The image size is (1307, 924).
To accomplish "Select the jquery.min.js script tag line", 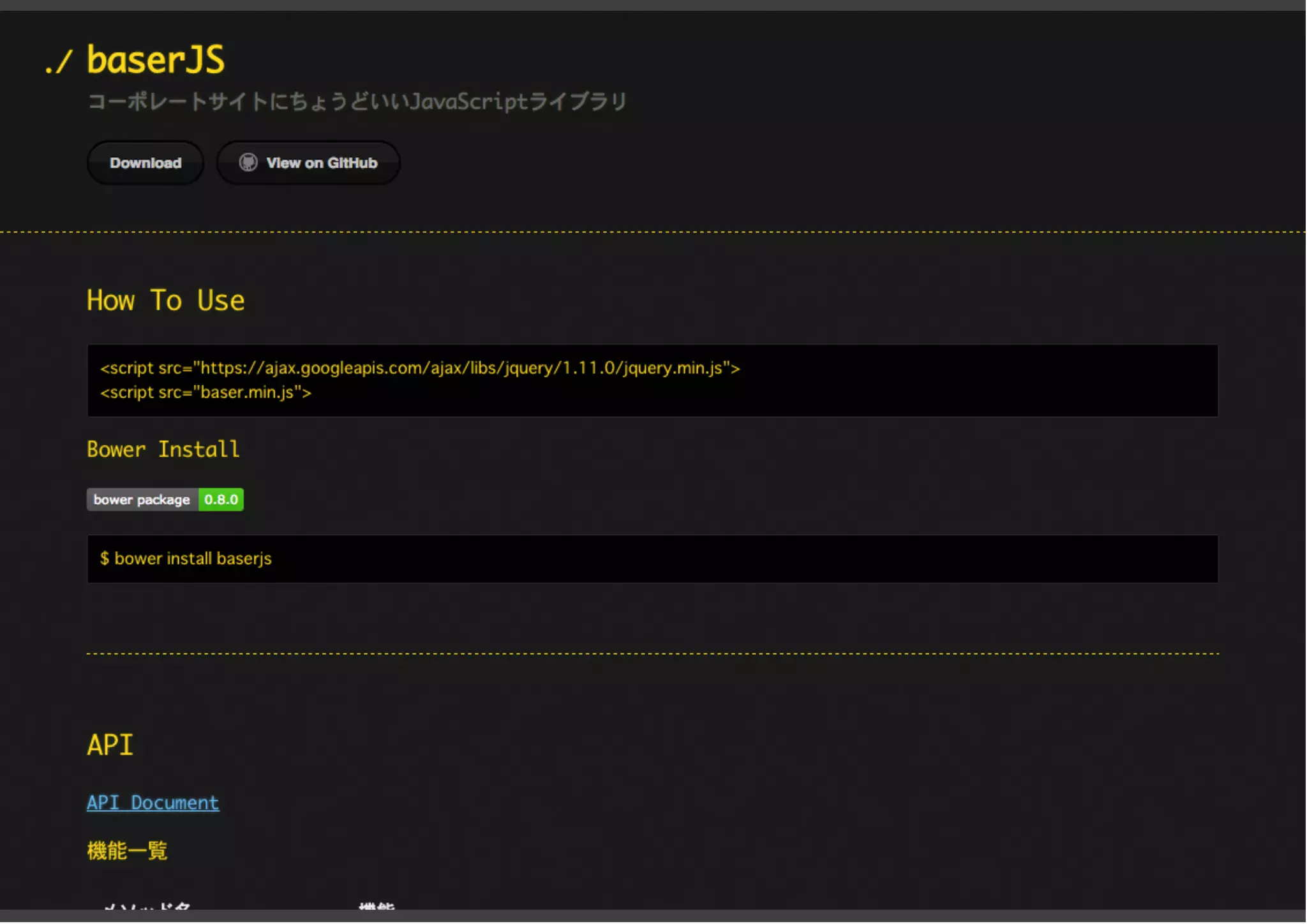I will (420, 368).
